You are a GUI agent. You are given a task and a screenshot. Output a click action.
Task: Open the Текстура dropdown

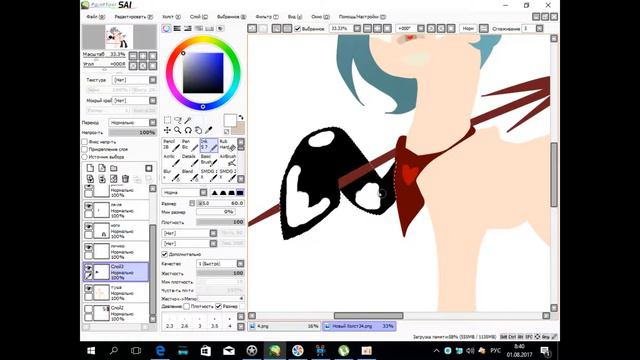[153, 80]
